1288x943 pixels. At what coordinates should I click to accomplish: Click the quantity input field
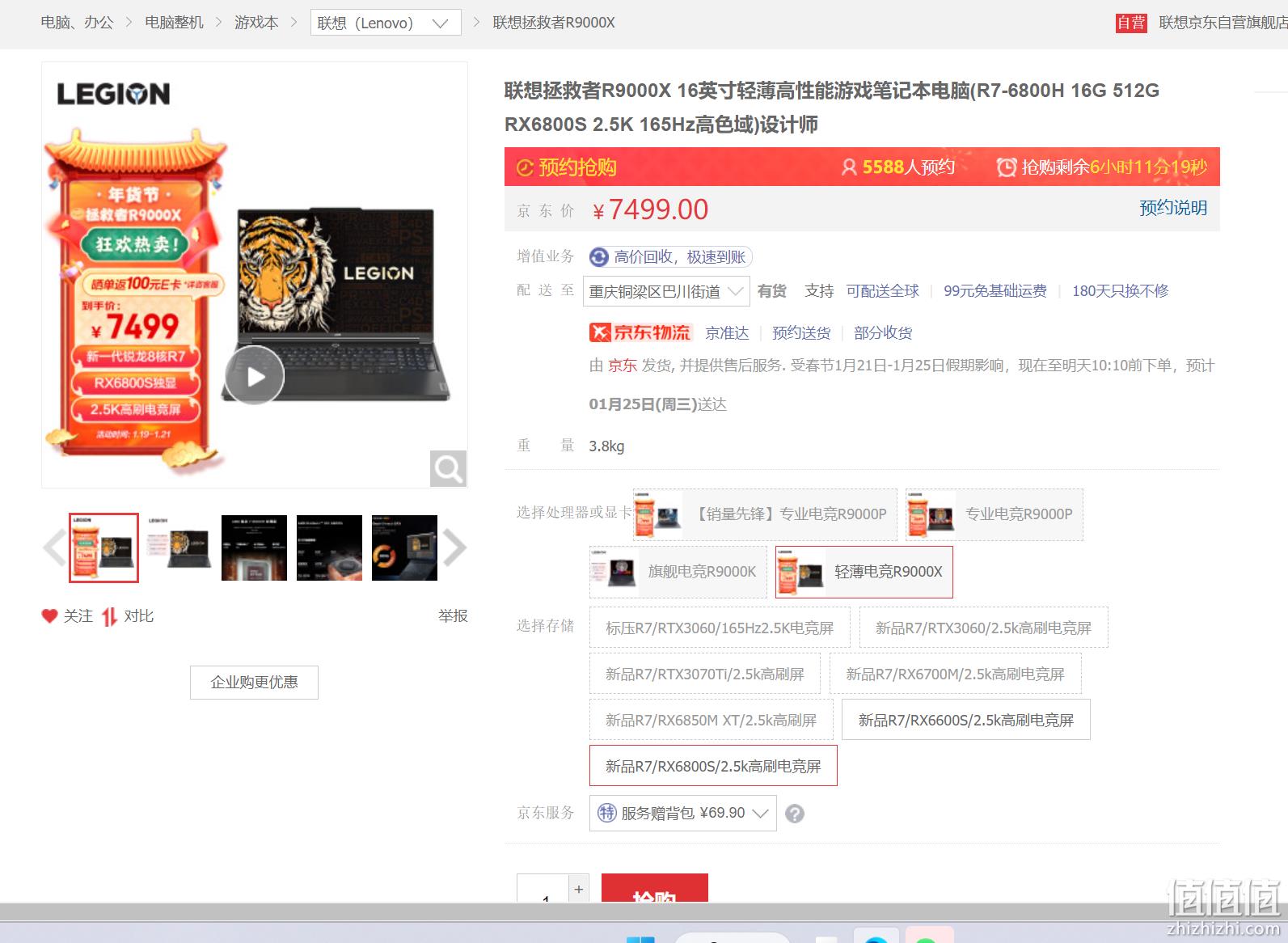click(543, 890)
